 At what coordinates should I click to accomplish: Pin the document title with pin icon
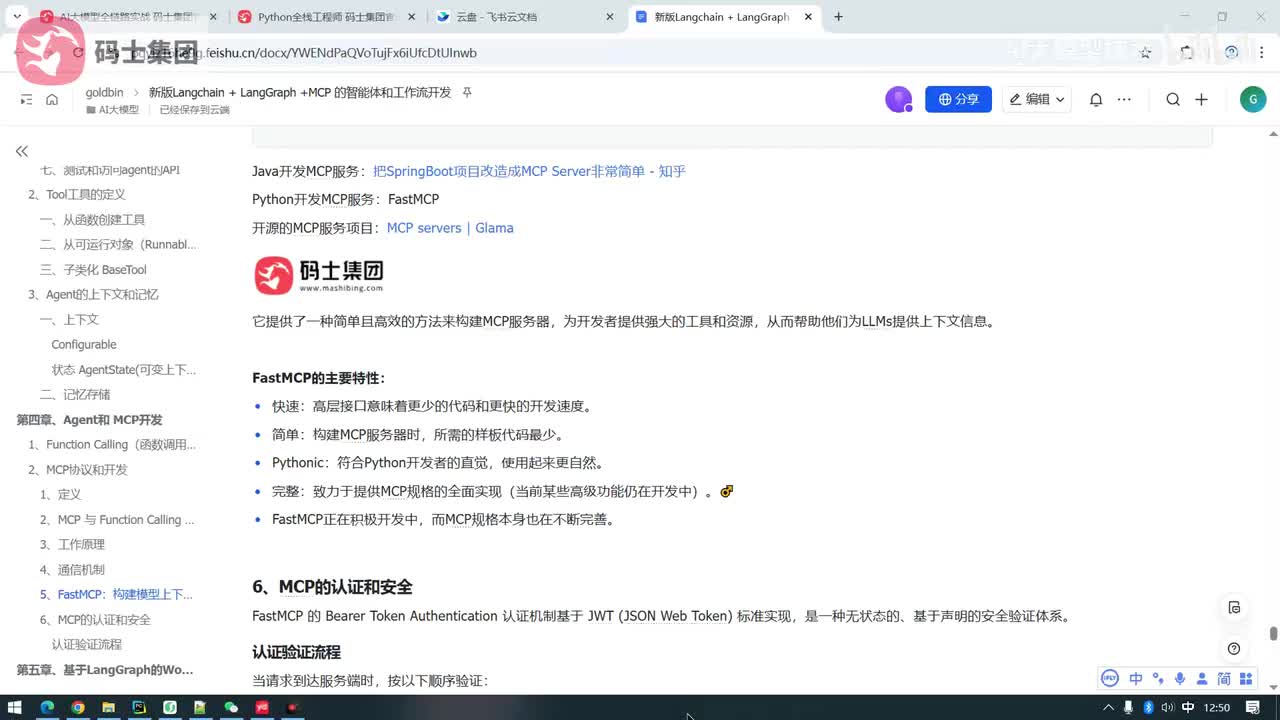click(x=467, y=92)
